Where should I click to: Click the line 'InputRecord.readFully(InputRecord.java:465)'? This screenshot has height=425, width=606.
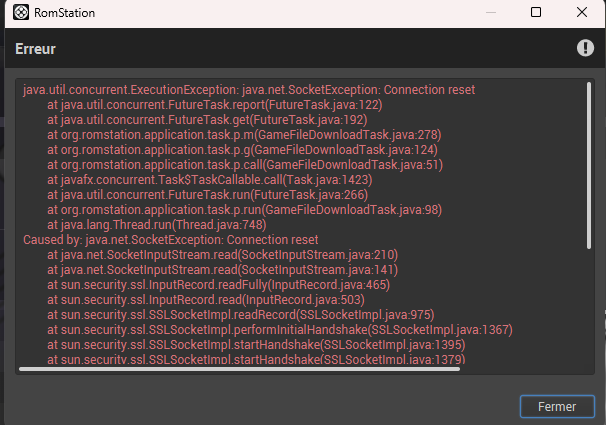pos(218,285)
